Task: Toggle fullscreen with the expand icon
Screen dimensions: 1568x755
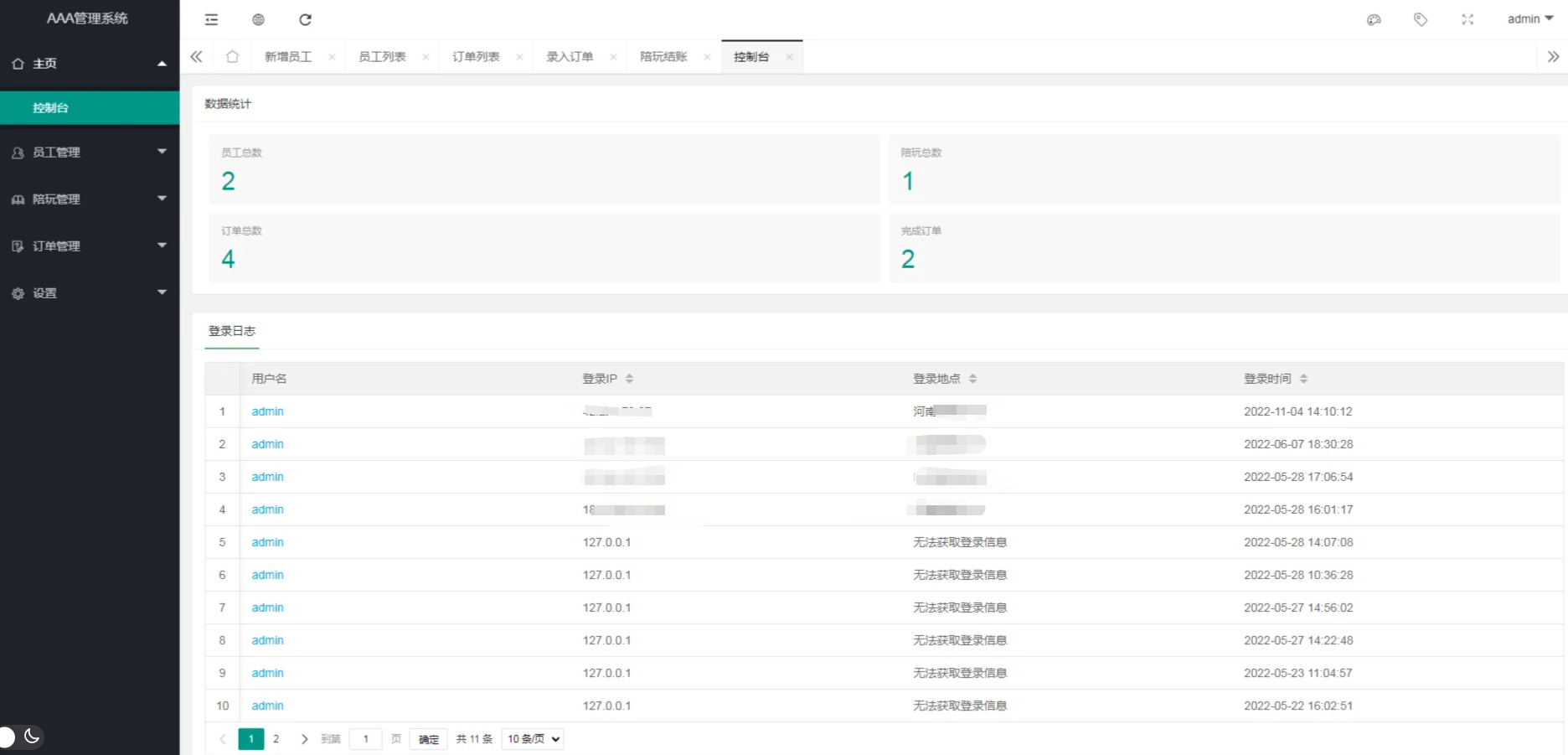Action: [x=1467, y=19]
